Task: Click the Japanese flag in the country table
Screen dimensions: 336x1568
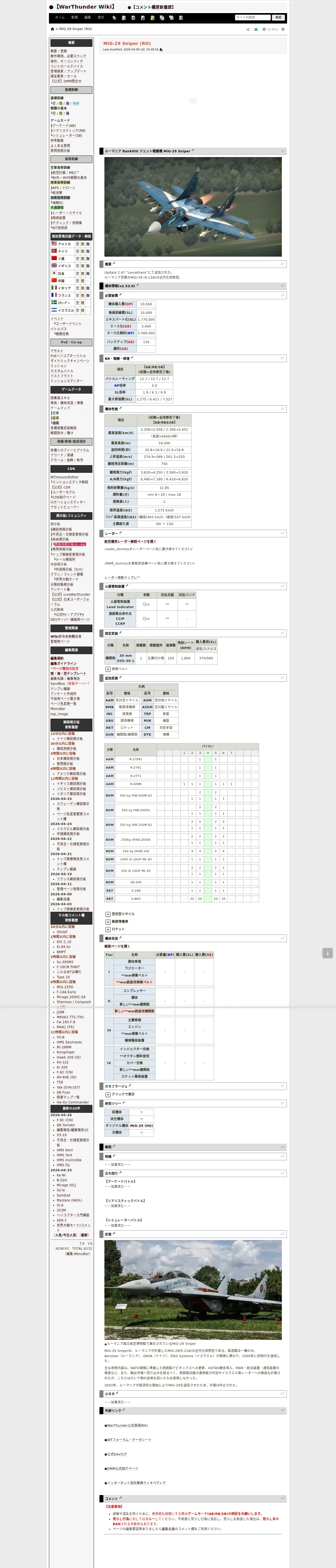Action: click(54, 273)
